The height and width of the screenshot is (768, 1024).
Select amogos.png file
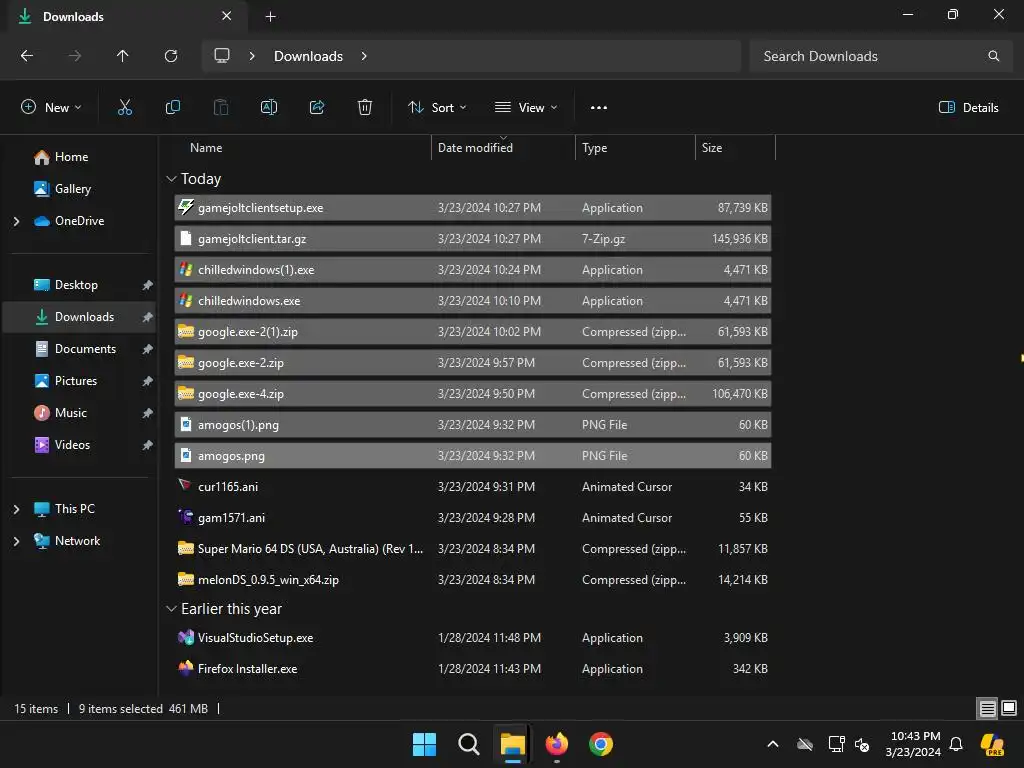tap(473, 456)
